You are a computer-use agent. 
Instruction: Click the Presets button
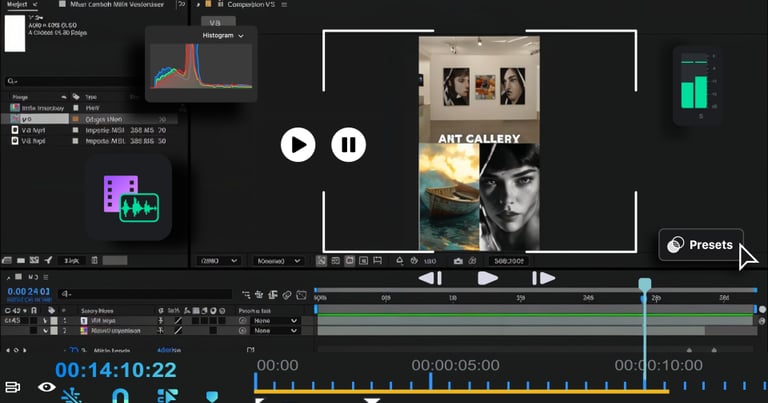[x=701, y=244]
